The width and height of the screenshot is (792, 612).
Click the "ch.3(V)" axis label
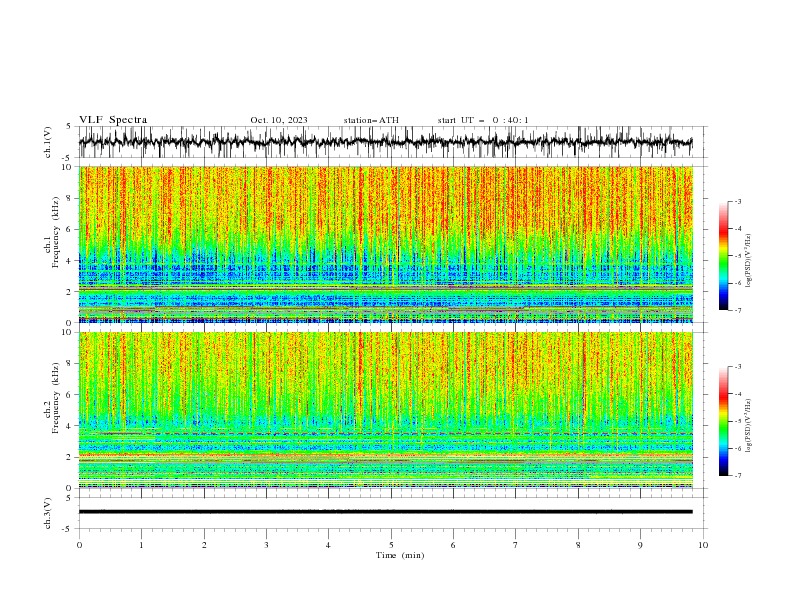(48, 513)
